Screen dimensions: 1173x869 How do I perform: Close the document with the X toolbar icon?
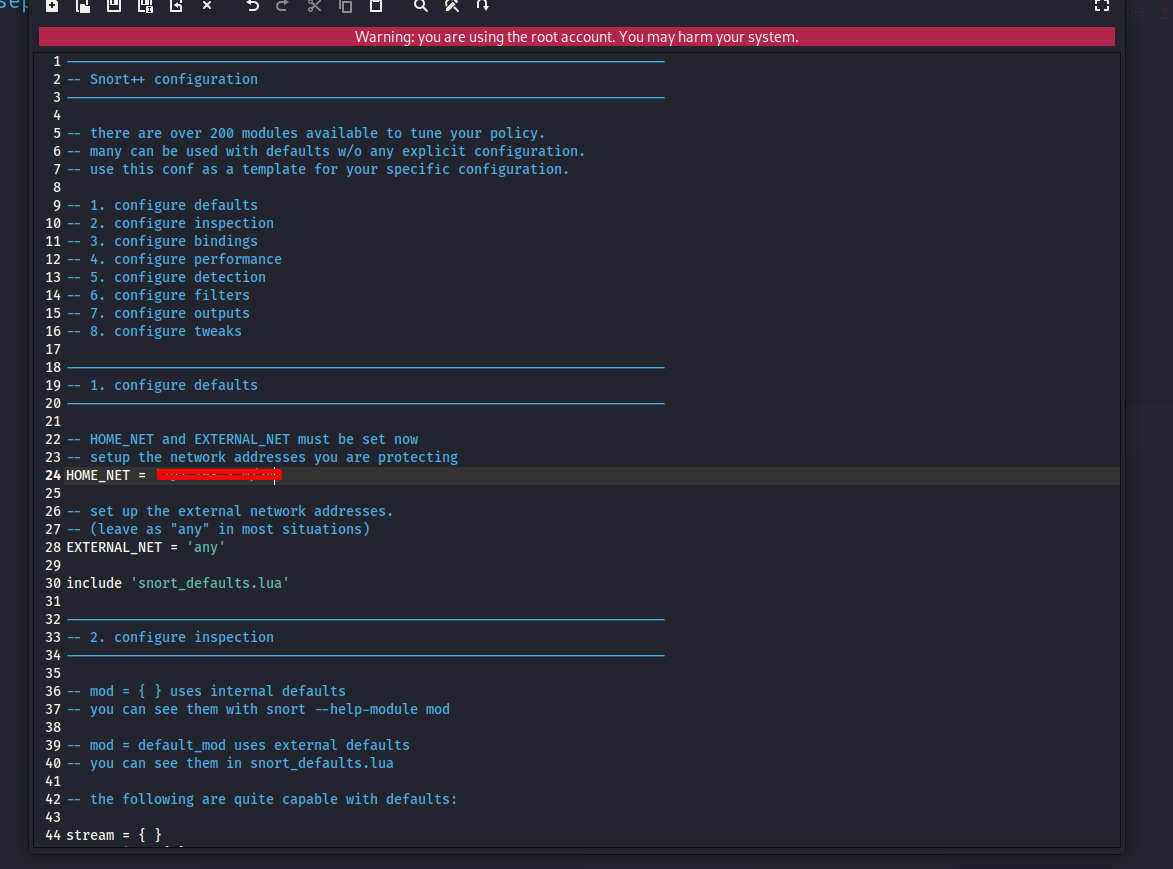pyautogui.click(x=207, y=6)
